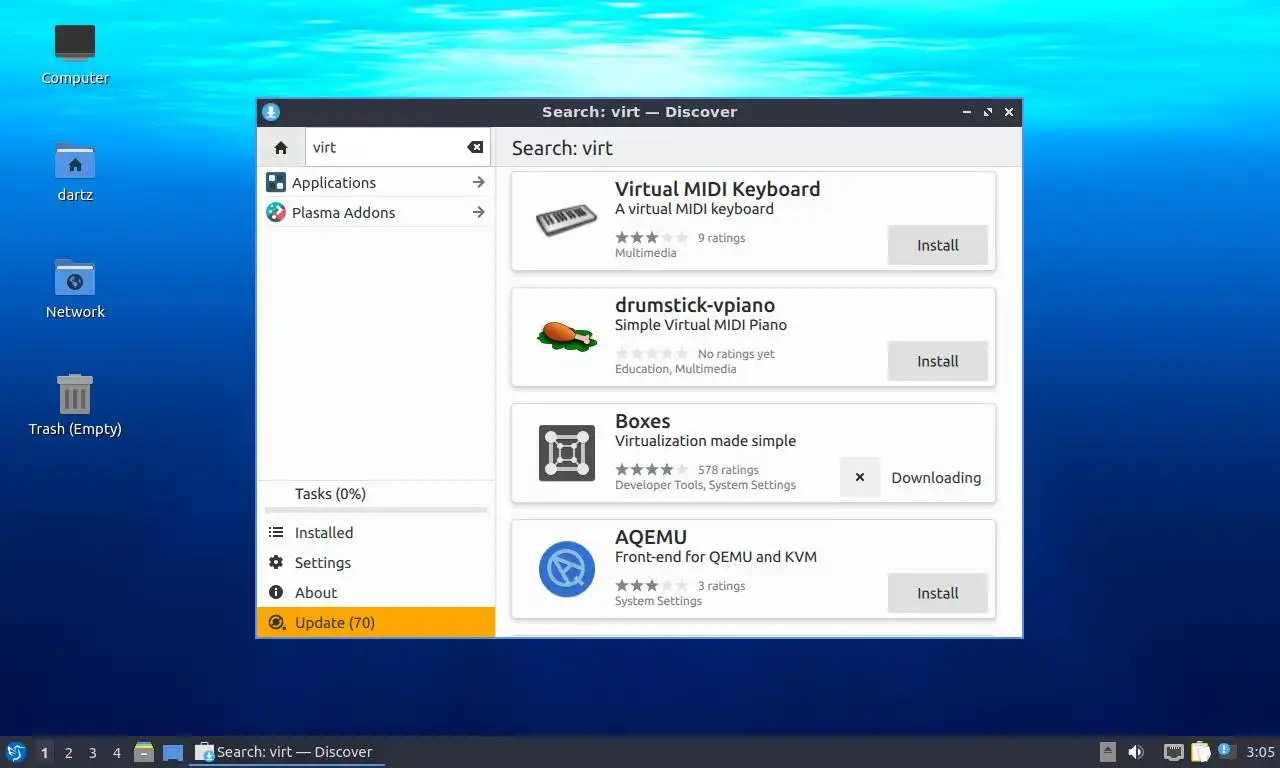Click the Update refresh icon
The height and width of the screenshot is (768, 1280).
point(276,622)
